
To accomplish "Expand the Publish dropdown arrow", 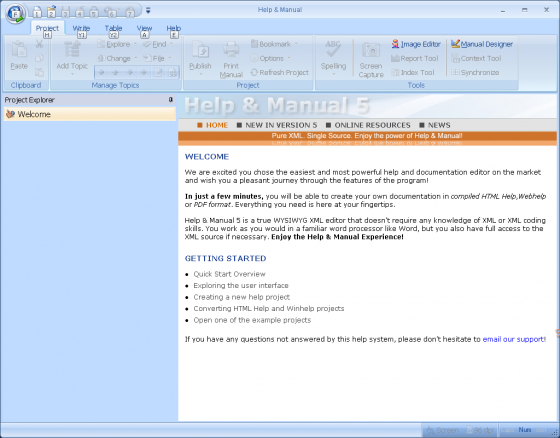I will 200,74.
